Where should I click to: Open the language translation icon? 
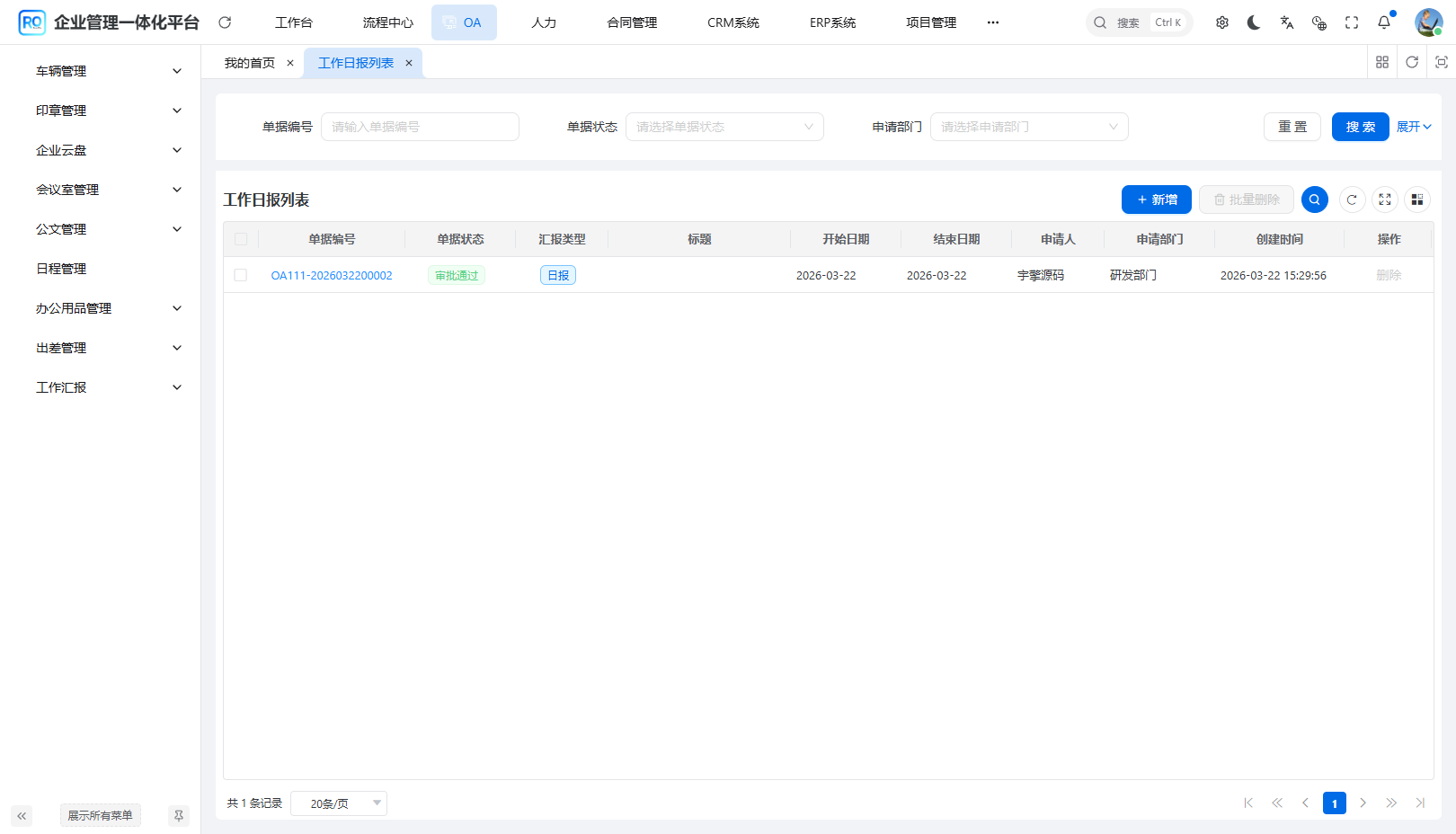(x=1286, y=22)
